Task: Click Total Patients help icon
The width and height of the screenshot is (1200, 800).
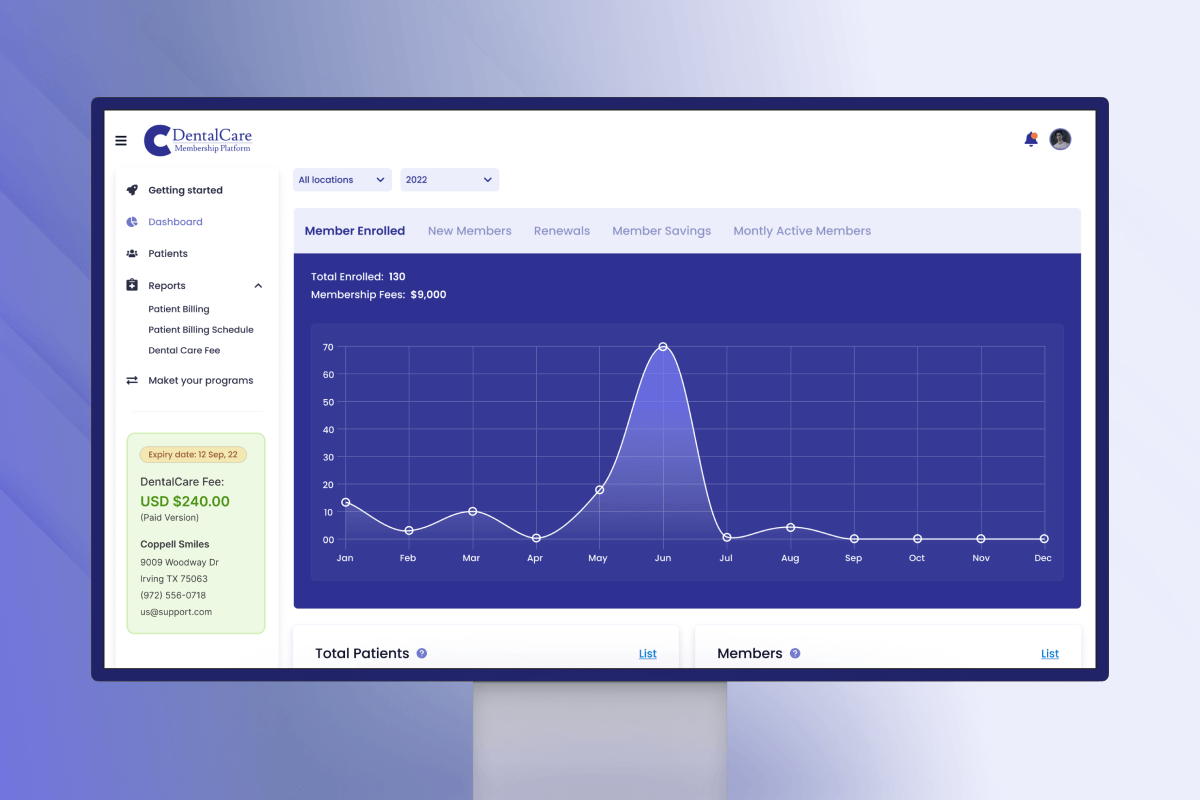Action: [422, 653]
